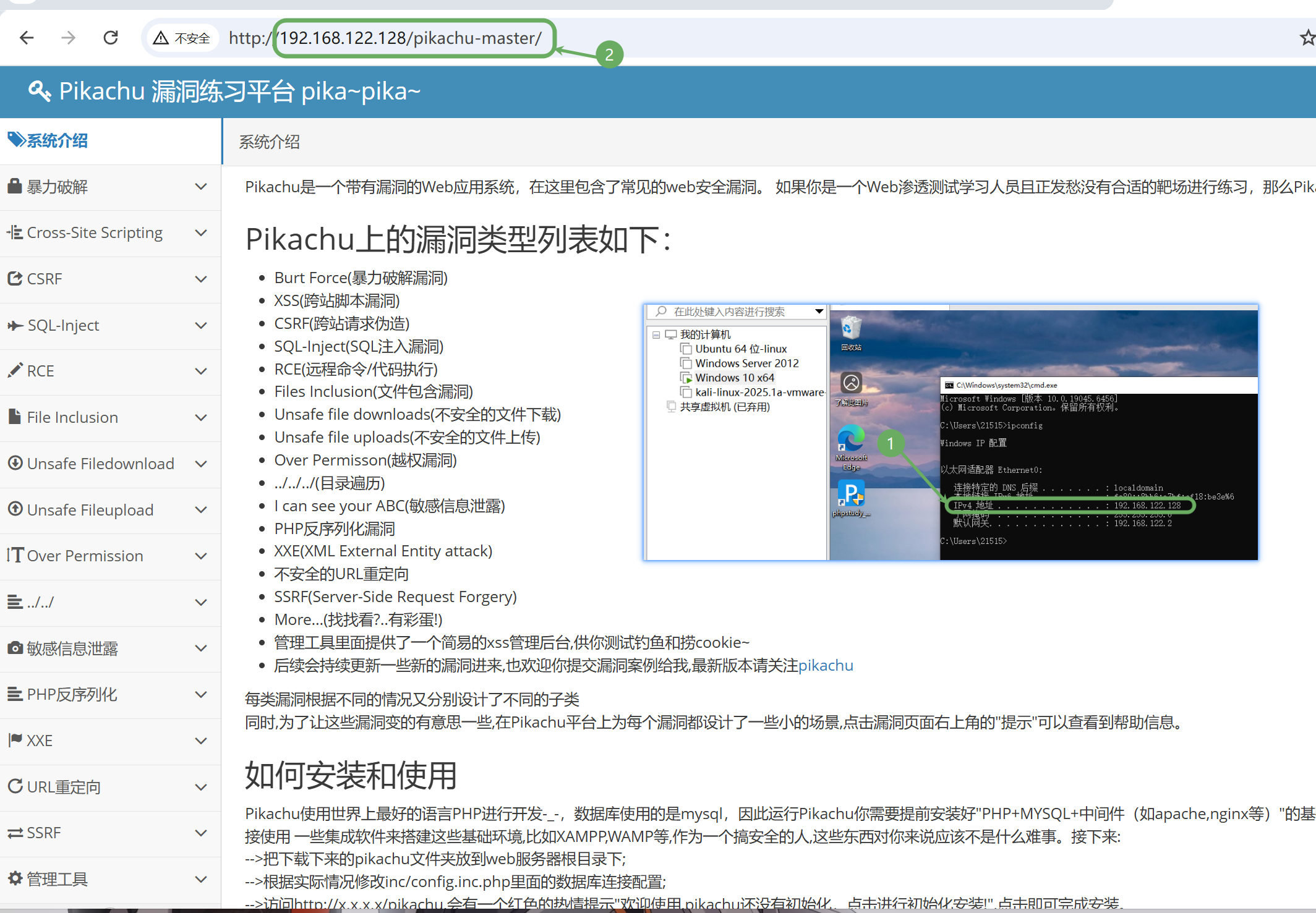
Task: Expand the 暴力破解 chevron
Action: tap(201, 186)
